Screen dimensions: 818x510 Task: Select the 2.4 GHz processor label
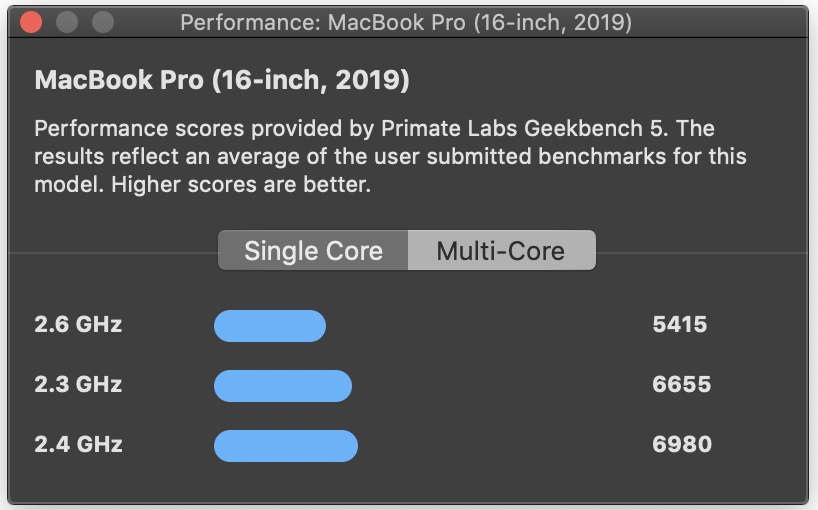point(78,445)
